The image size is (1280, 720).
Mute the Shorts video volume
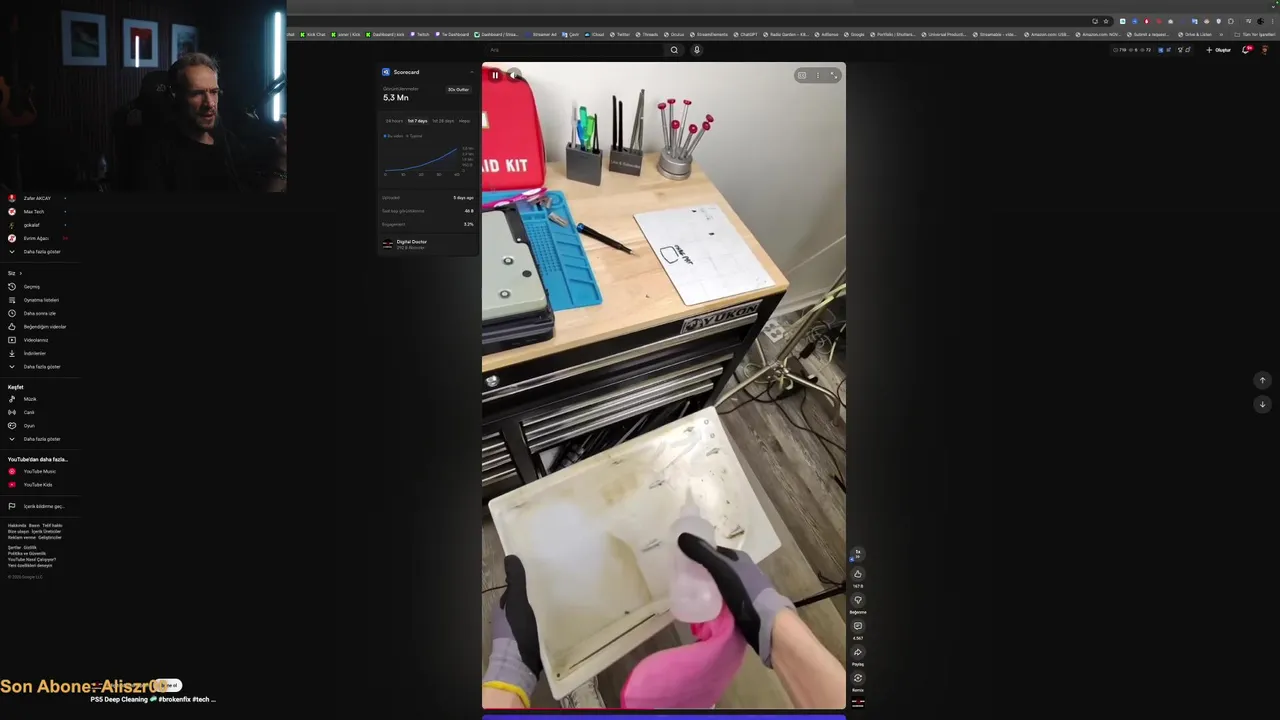pyautogui.click(x=513, y=75)
